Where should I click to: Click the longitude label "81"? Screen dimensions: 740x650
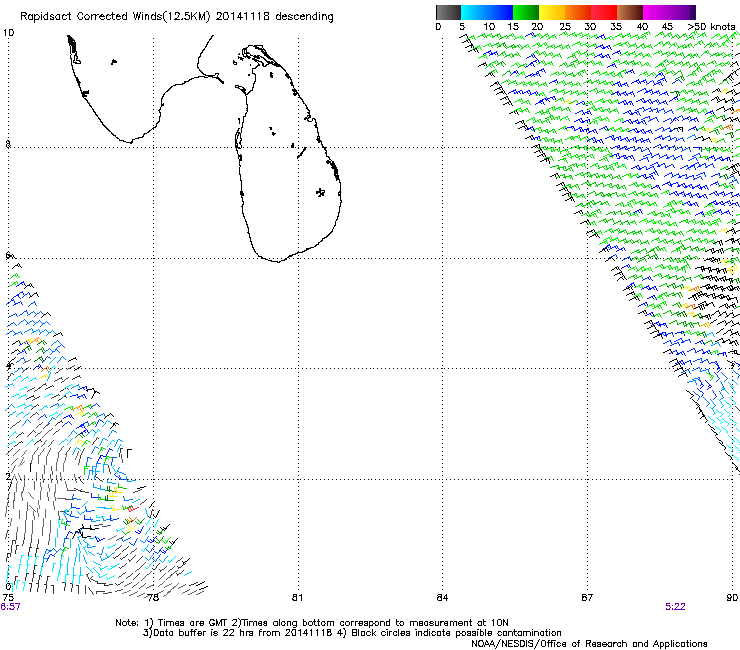297,598
